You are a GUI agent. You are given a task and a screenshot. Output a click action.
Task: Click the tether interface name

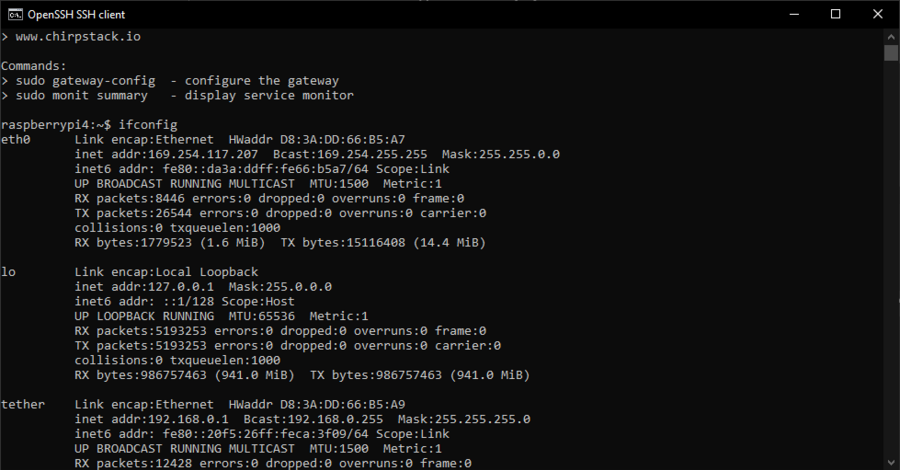(x=22, y=404)
